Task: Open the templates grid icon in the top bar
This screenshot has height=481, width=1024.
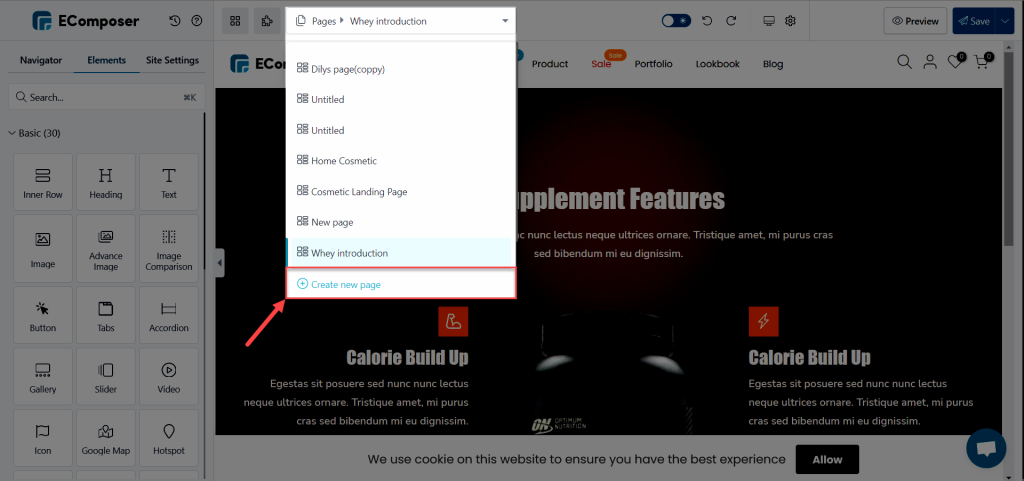Action: pyautogui.click(x=235, y=21)
